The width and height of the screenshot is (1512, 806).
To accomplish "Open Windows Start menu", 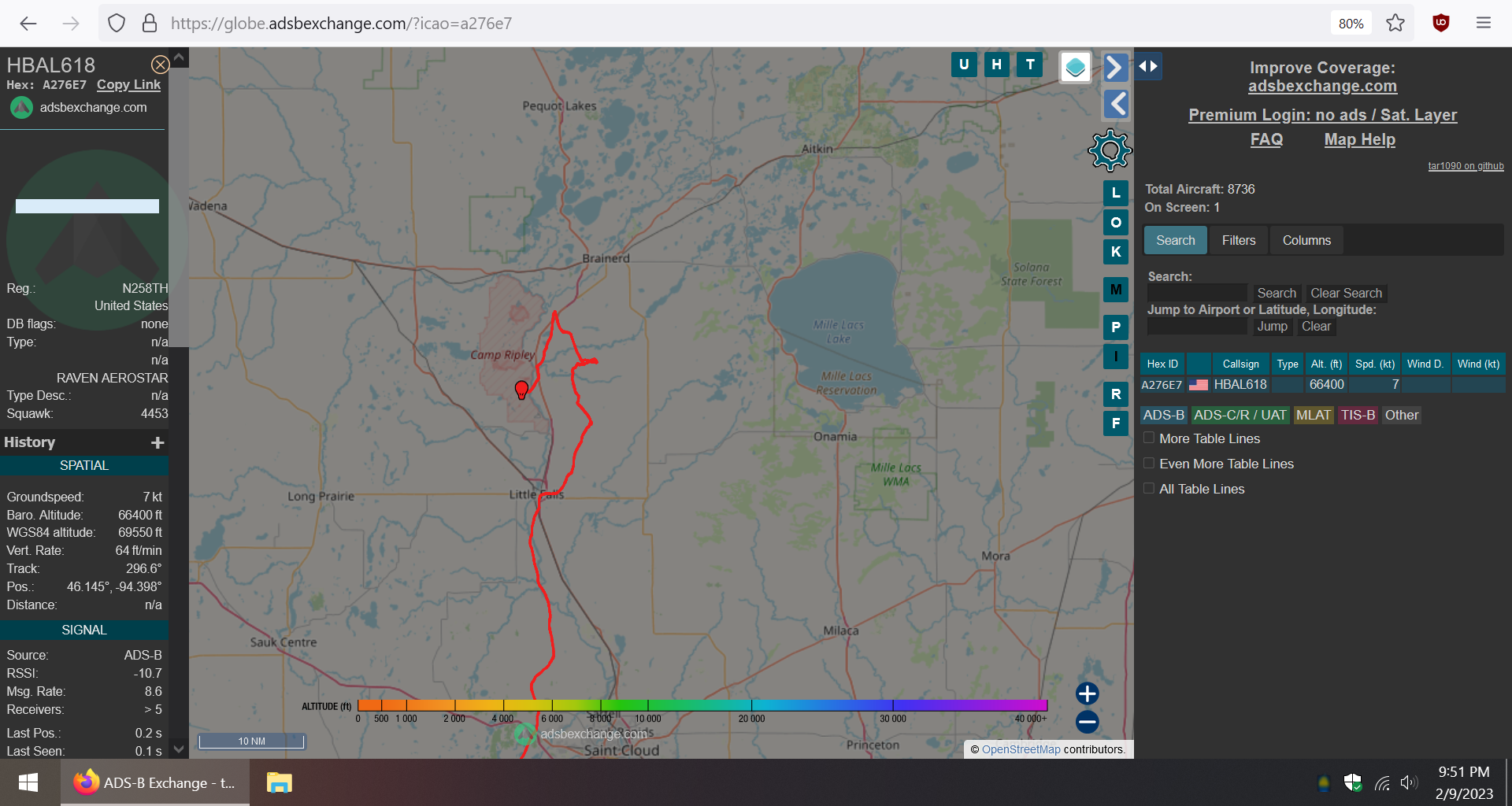I will point(28,782).
